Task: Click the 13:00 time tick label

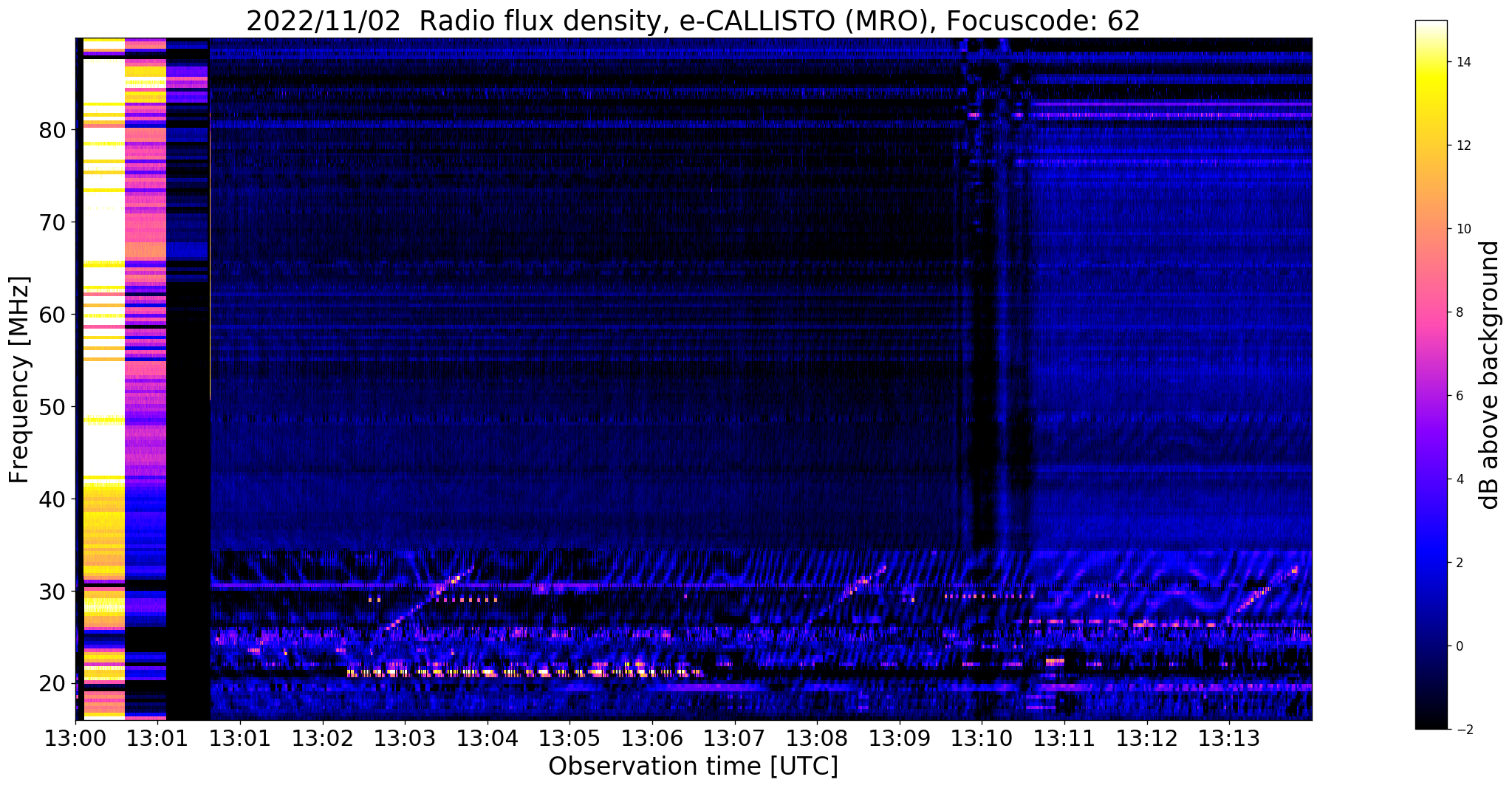Action: [x=75, y=739]
